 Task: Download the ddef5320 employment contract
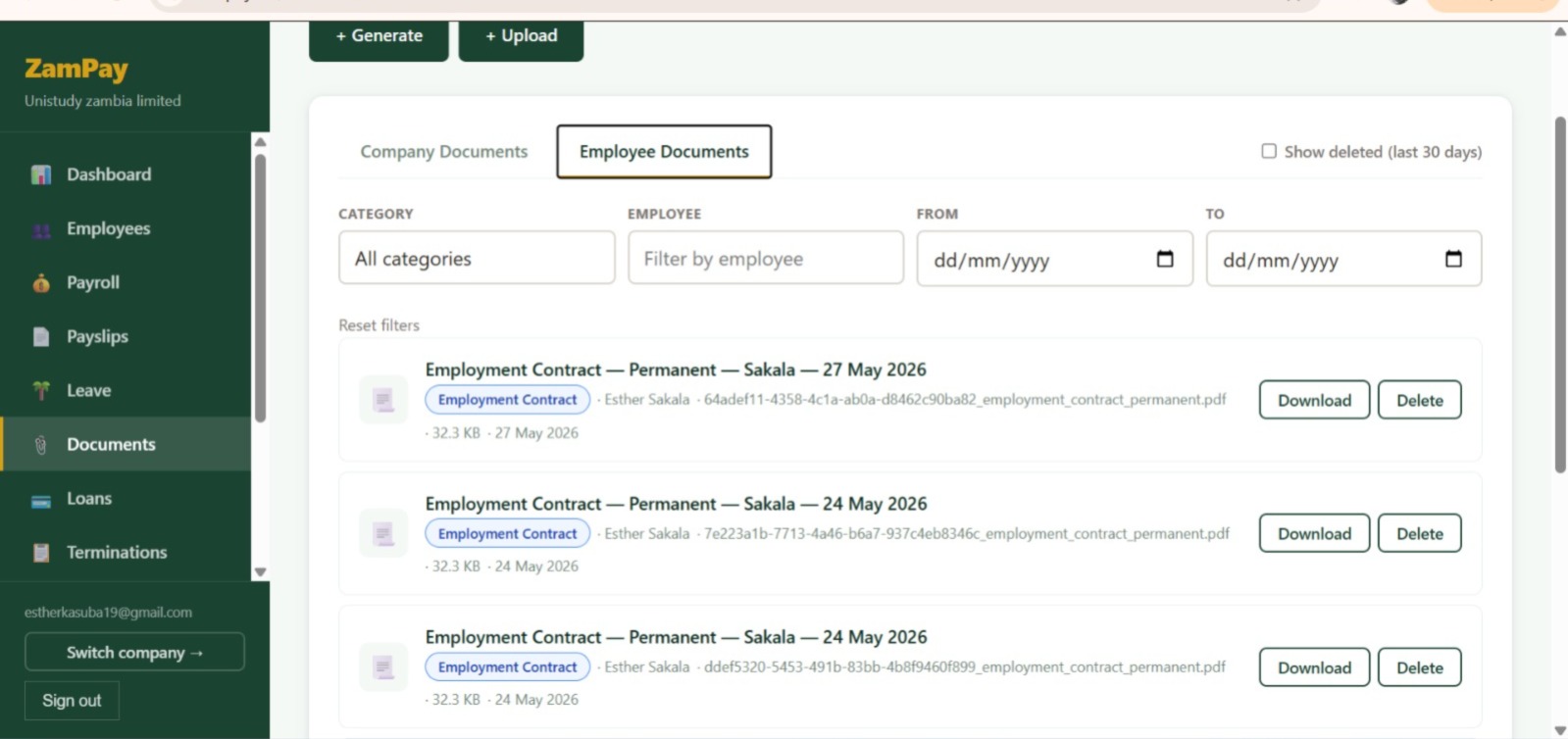point(1314,667)
